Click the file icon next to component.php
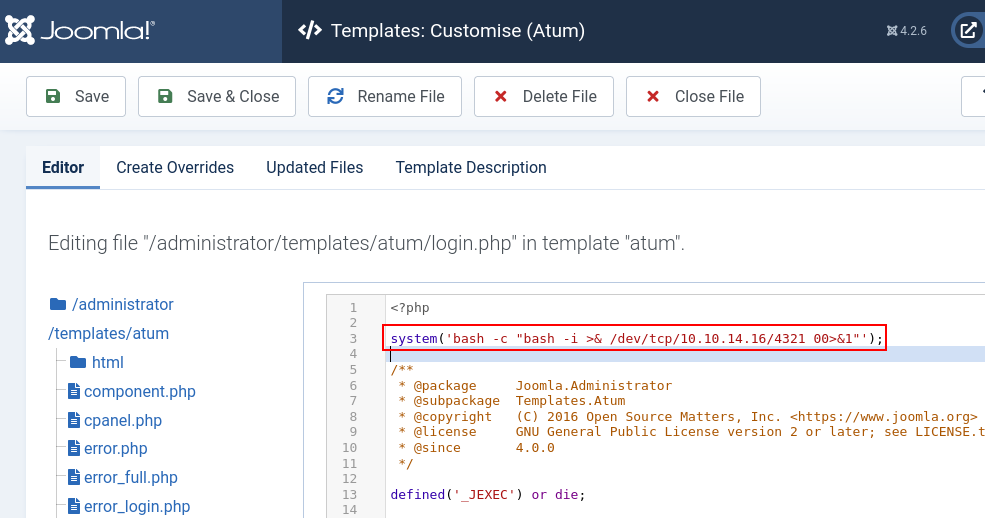Screen dimensions: 985x518 coord(74,391)
